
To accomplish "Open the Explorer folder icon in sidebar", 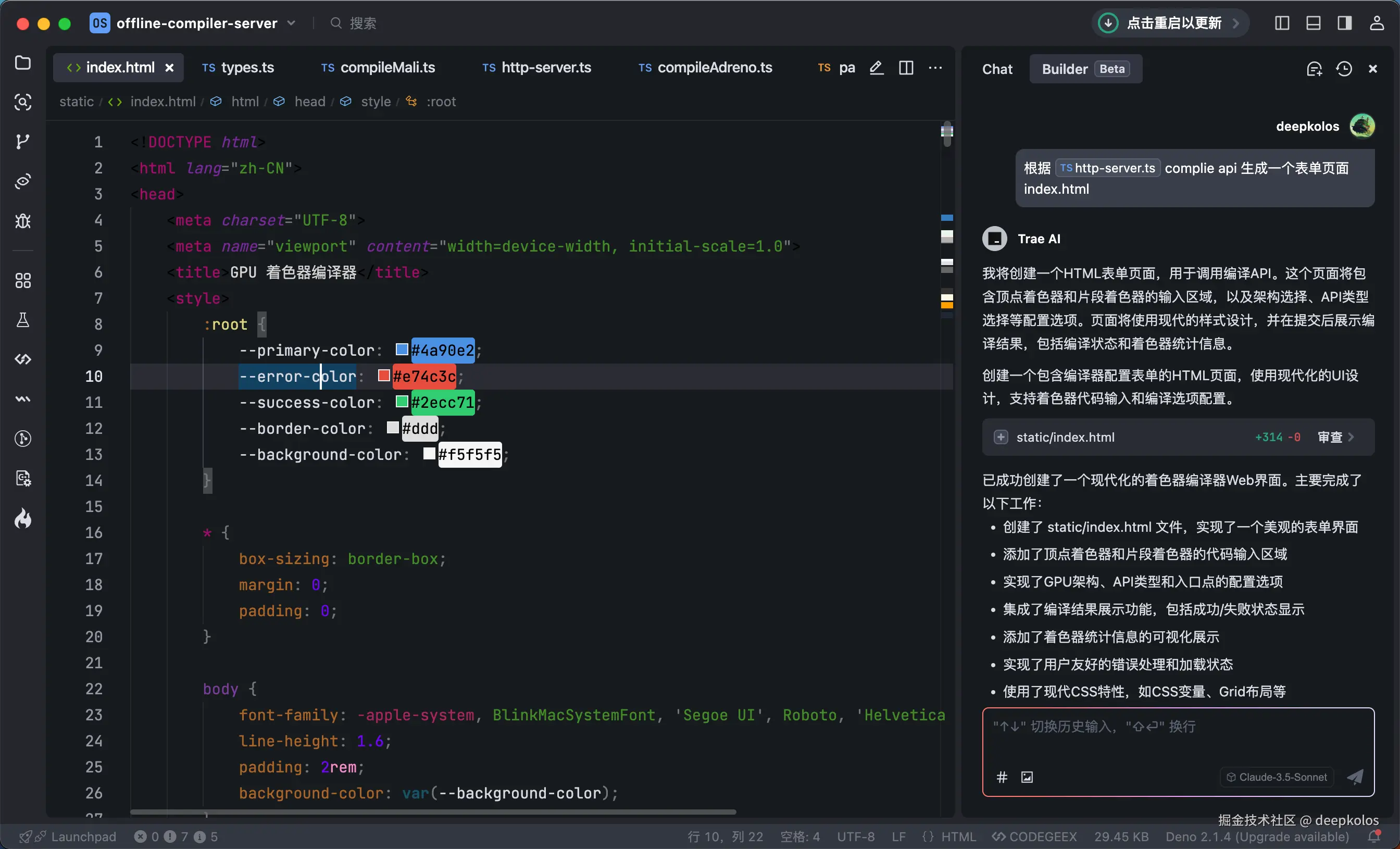I will pyautogui.click(x=23, y=63).
